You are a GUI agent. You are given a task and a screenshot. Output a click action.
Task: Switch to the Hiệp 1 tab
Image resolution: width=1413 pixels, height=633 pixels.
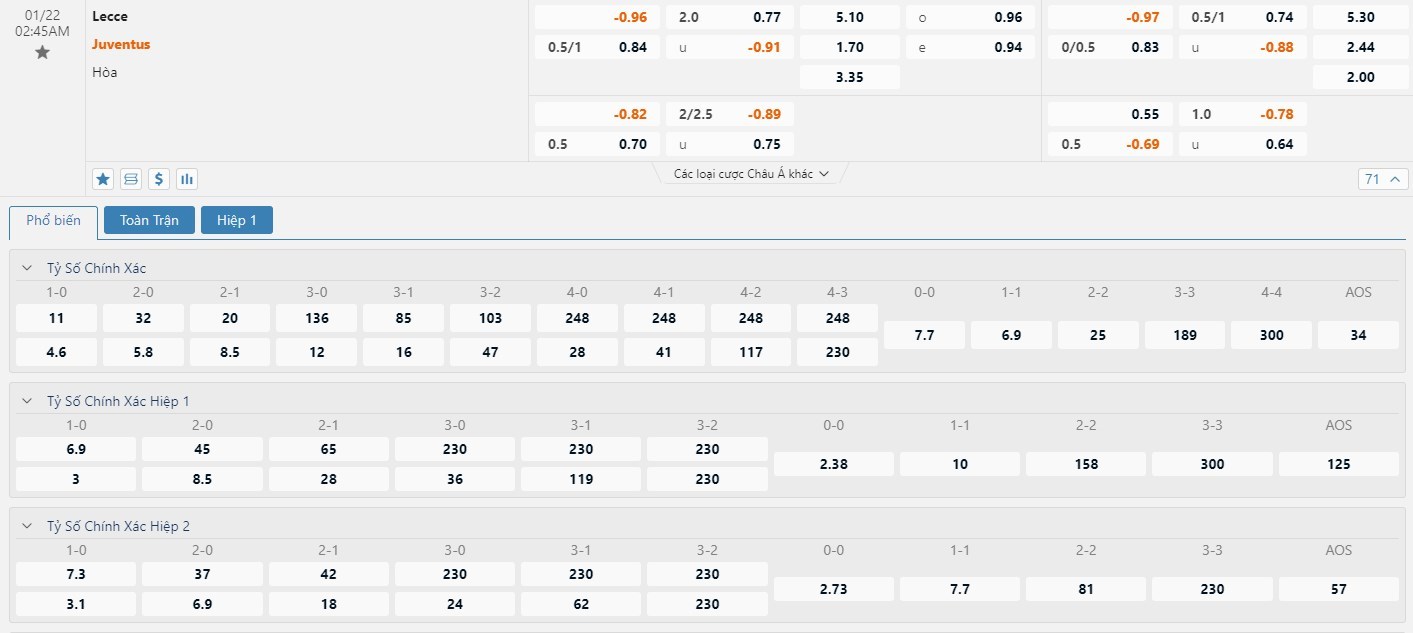pos(237,220)
